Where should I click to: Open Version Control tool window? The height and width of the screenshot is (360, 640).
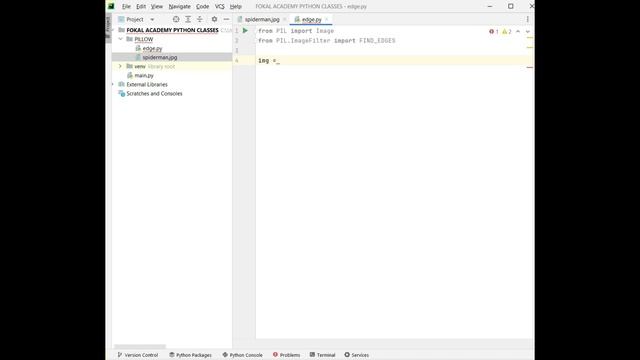tap(138, 355)
